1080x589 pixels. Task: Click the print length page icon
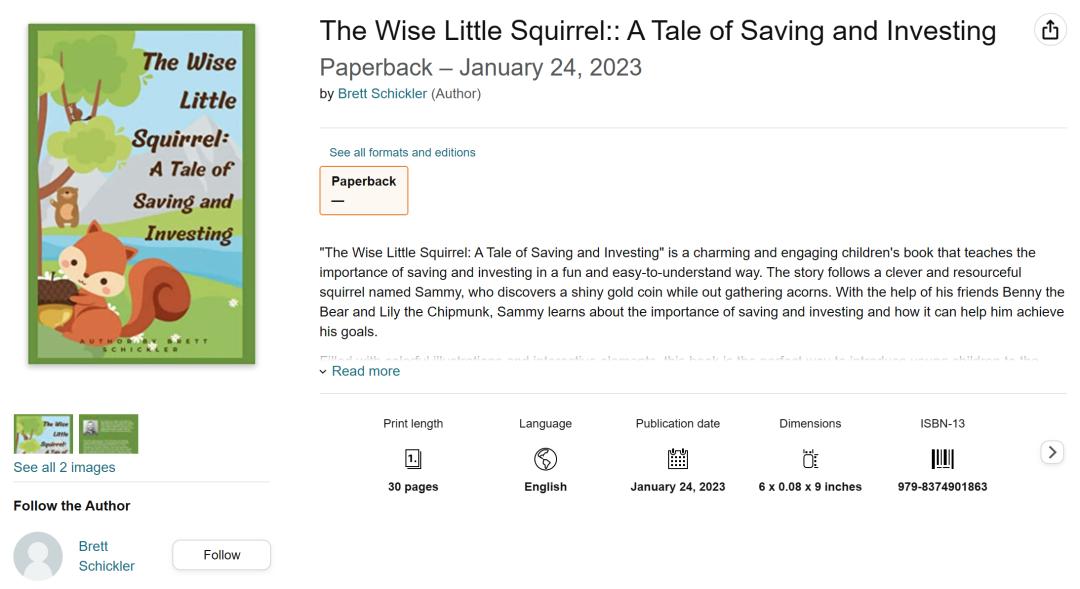[x=413, y=459]
